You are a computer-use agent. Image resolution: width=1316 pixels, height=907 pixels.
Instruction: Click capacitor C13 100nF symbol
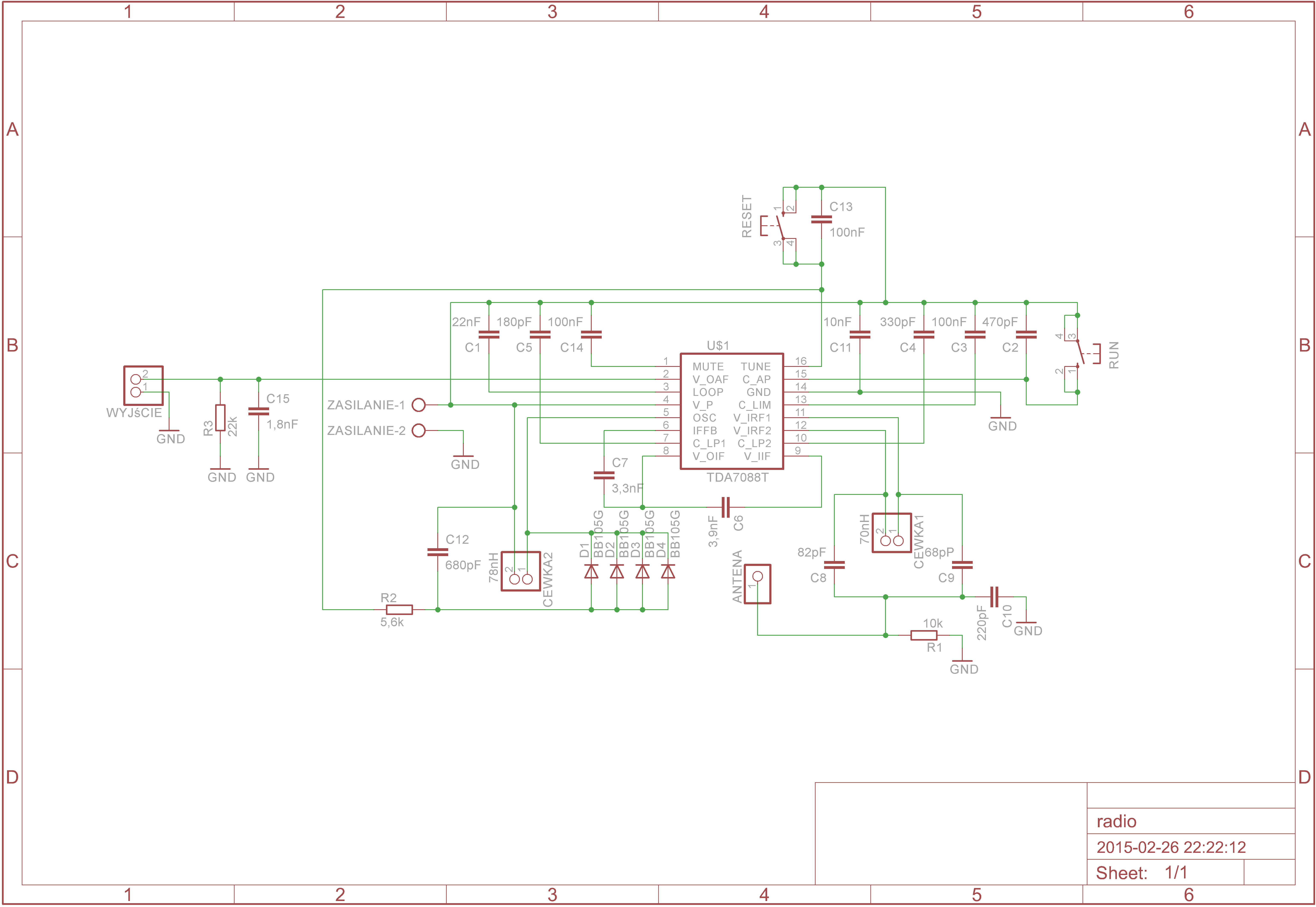[821, 219]
